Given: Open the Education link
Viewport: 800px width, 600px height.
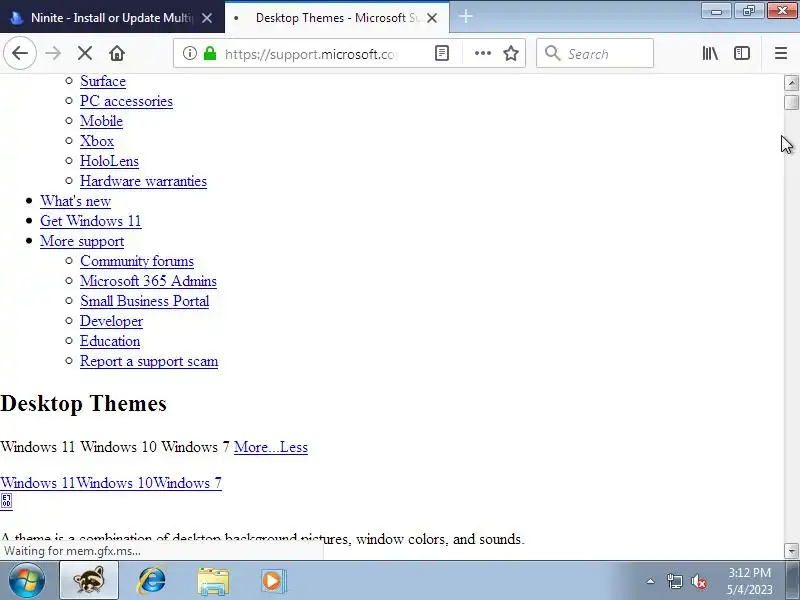Looking at the screenshot, I should click(110, 341).
